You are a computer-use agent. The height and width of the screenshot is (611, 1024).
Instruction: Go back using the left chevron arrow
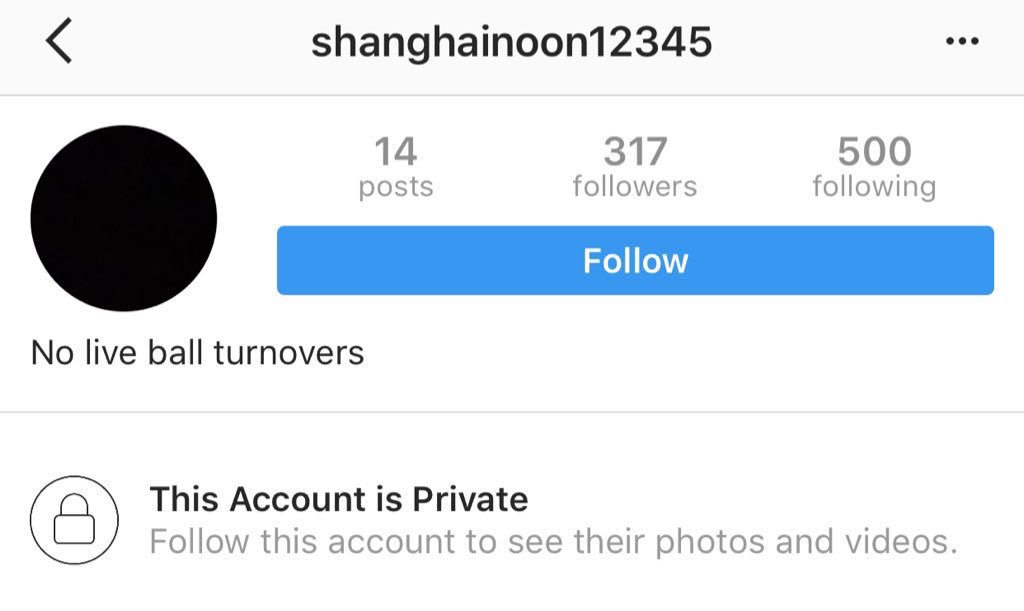click(59, 40)
